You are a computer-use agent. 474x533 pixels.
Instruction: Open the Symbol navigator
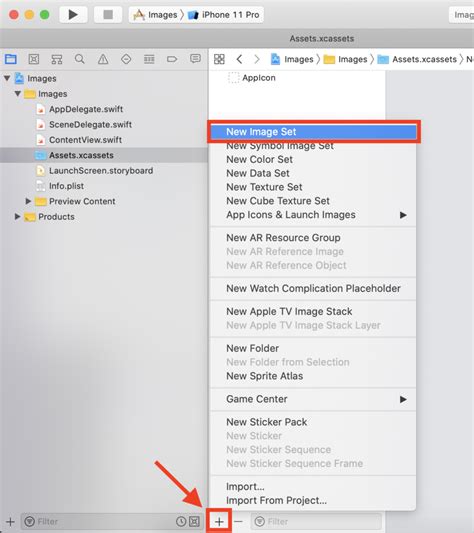click(56, 59)
